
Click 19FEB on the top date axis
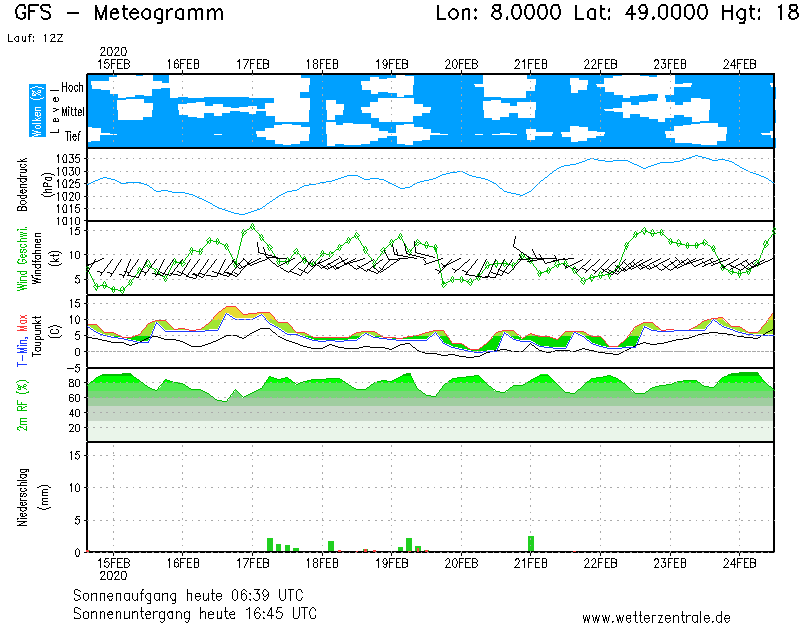point(392,64)
